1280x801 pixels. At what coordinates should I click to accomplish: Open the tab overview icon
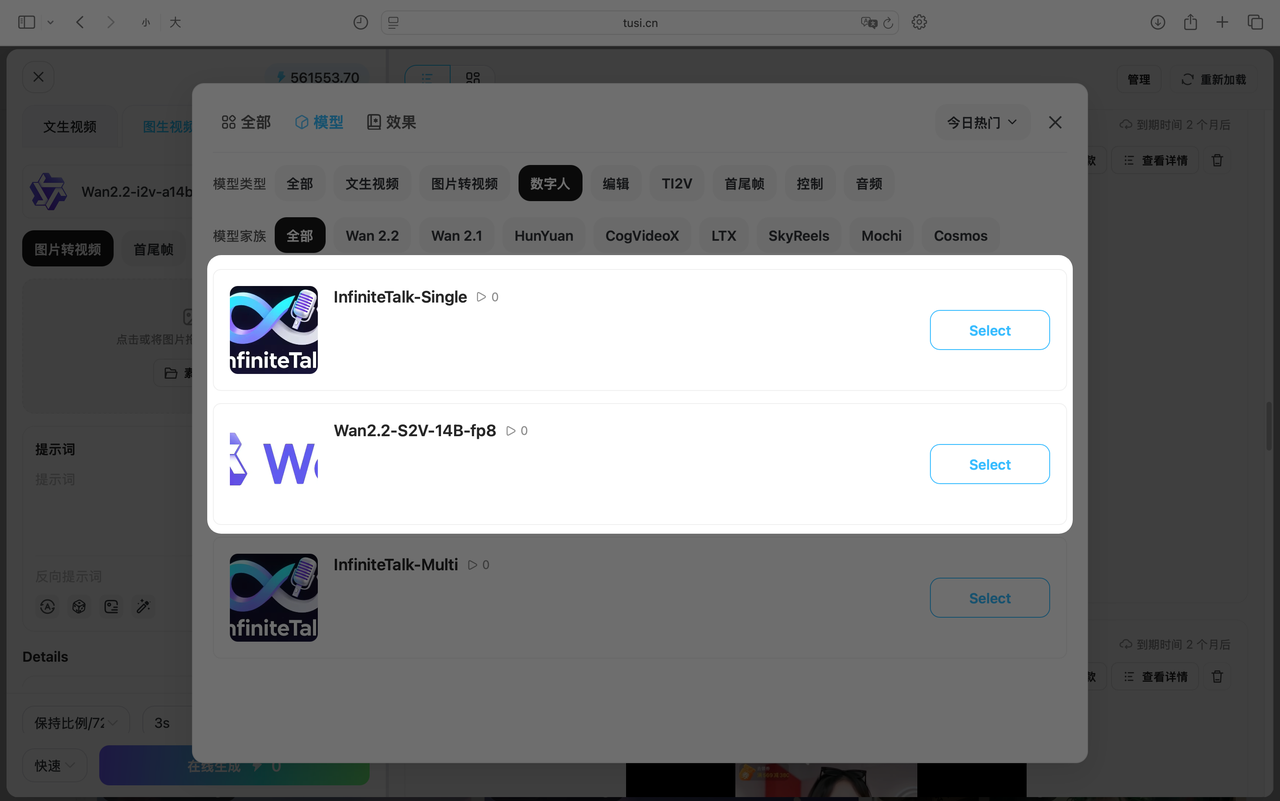click(x=1255, y=22)
